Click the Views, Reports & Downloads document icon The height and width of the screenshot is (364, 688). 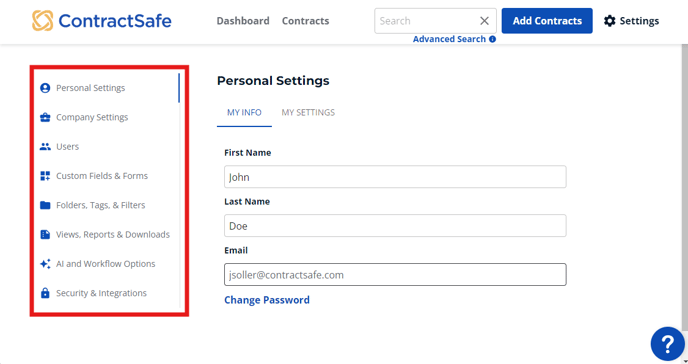45,235
